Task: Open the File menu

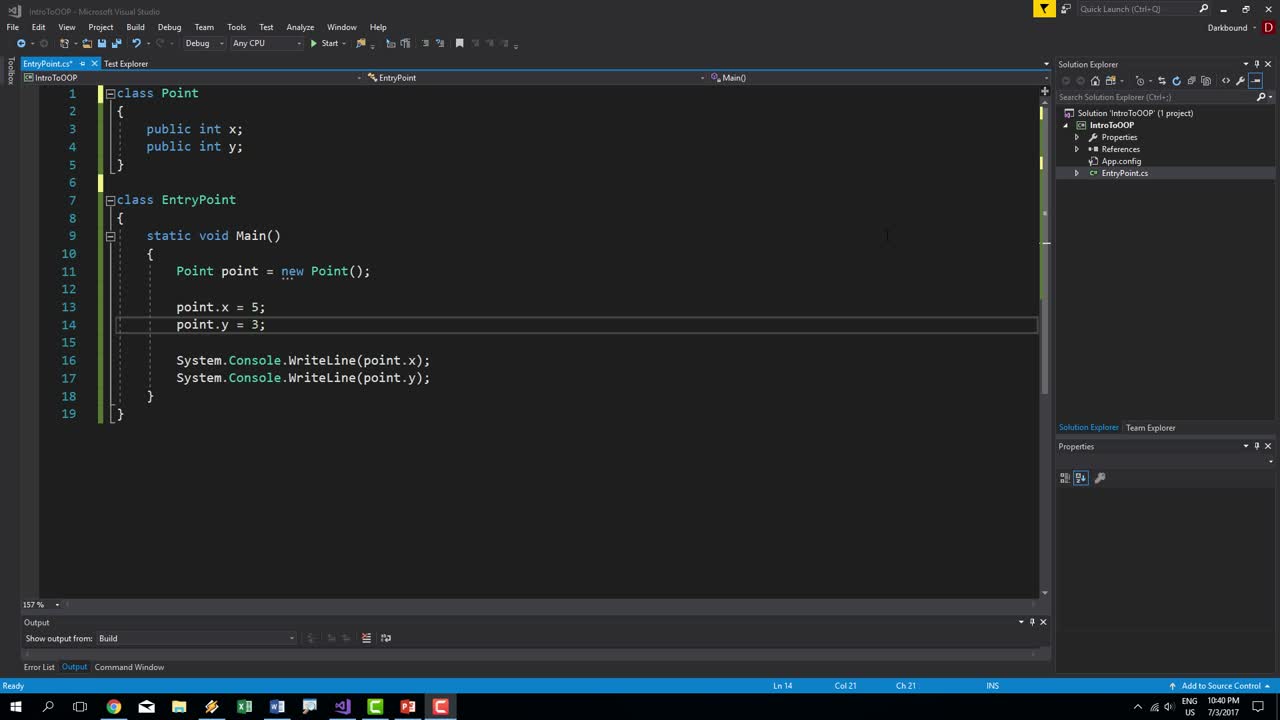Action: click(x=13, y=27)
